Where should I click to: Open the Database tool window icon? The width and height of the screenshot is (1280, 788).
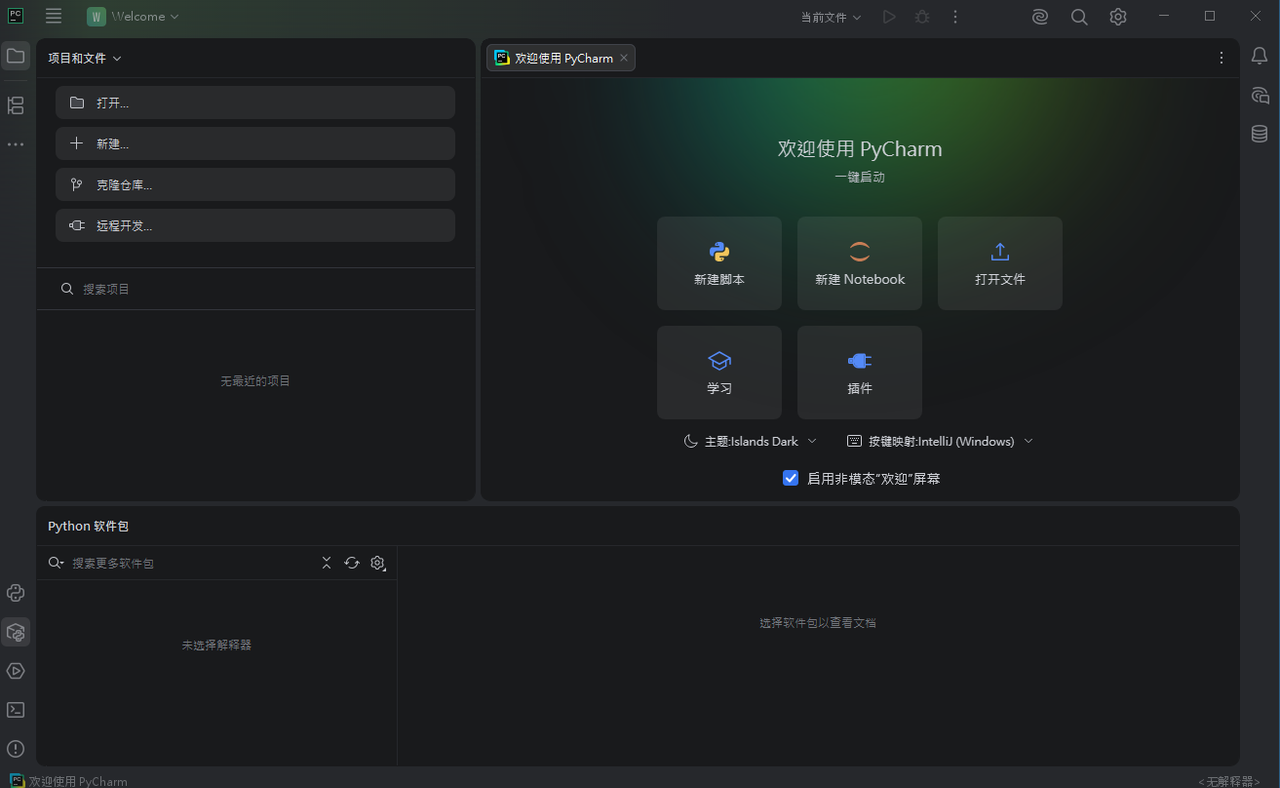click(x=1260, y=134)
